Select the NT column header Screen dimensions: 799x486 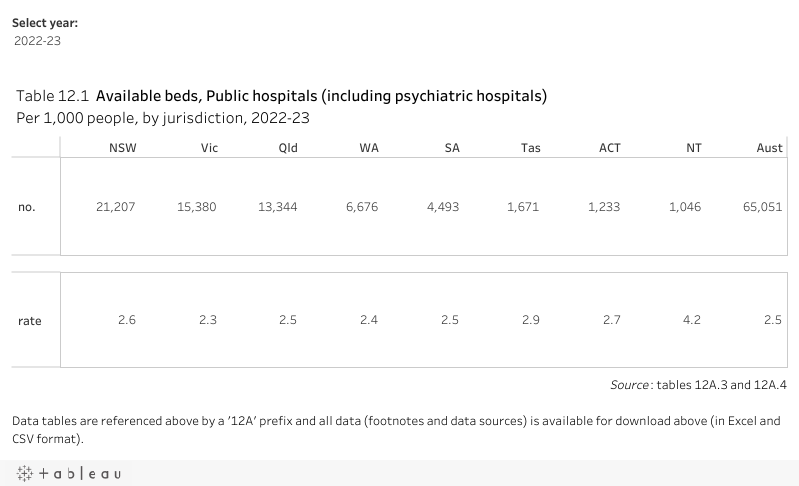click(x=694, y=148)
